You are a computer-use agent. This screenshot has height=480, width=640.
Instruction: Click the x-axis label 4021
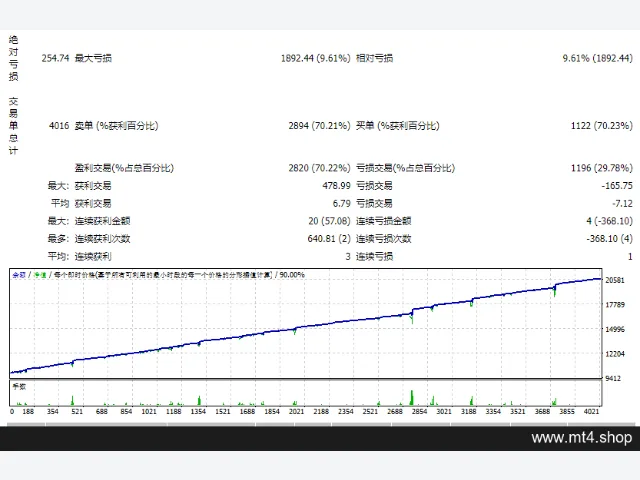pyautogui.click(x=591, y=411)
